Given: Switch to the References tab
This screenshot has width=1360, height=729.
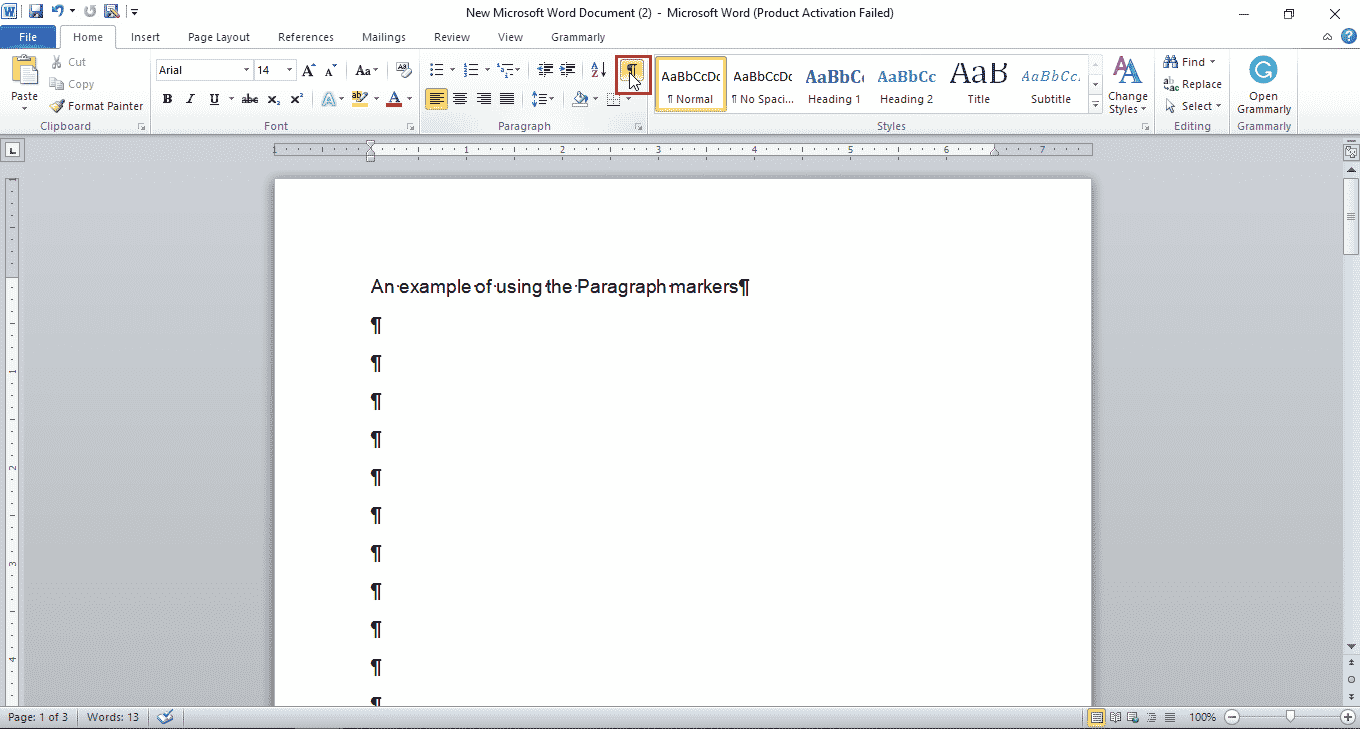Looking at the screenshot, I should [306, 37].
